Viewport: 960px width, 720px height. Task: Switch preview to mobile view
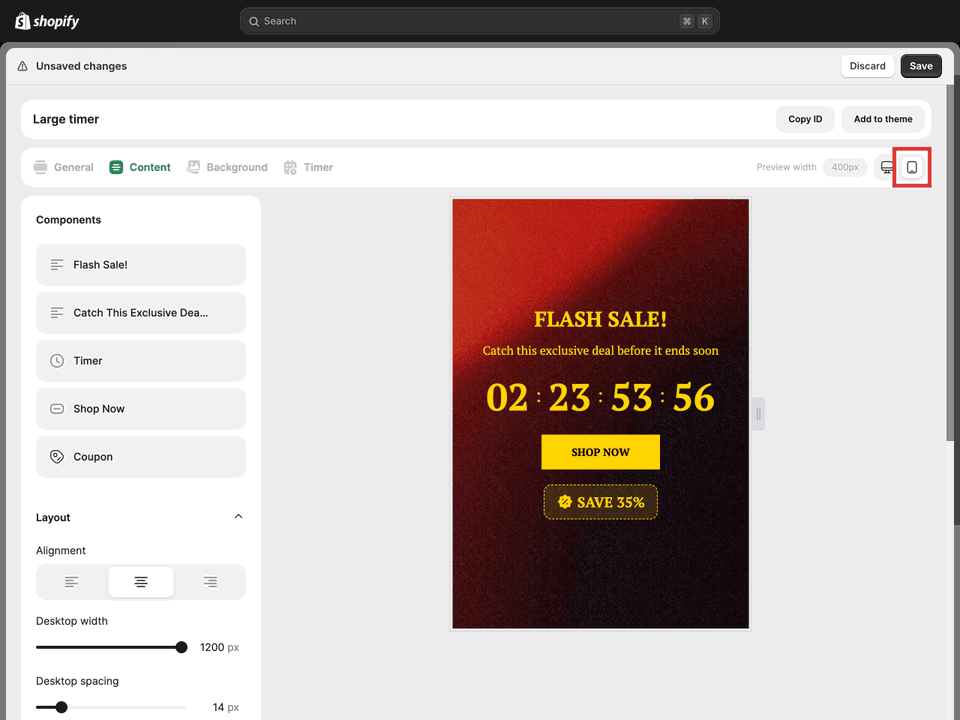click(x=911, y=167)
